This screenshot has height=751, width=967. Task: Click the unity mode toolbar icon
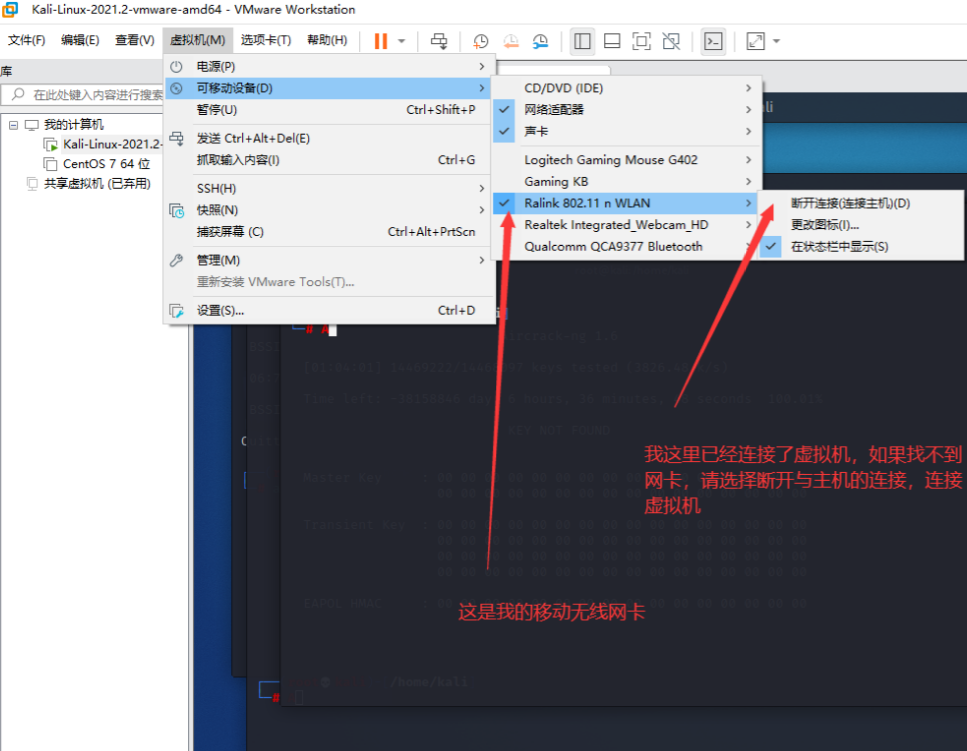pos(671,41)
